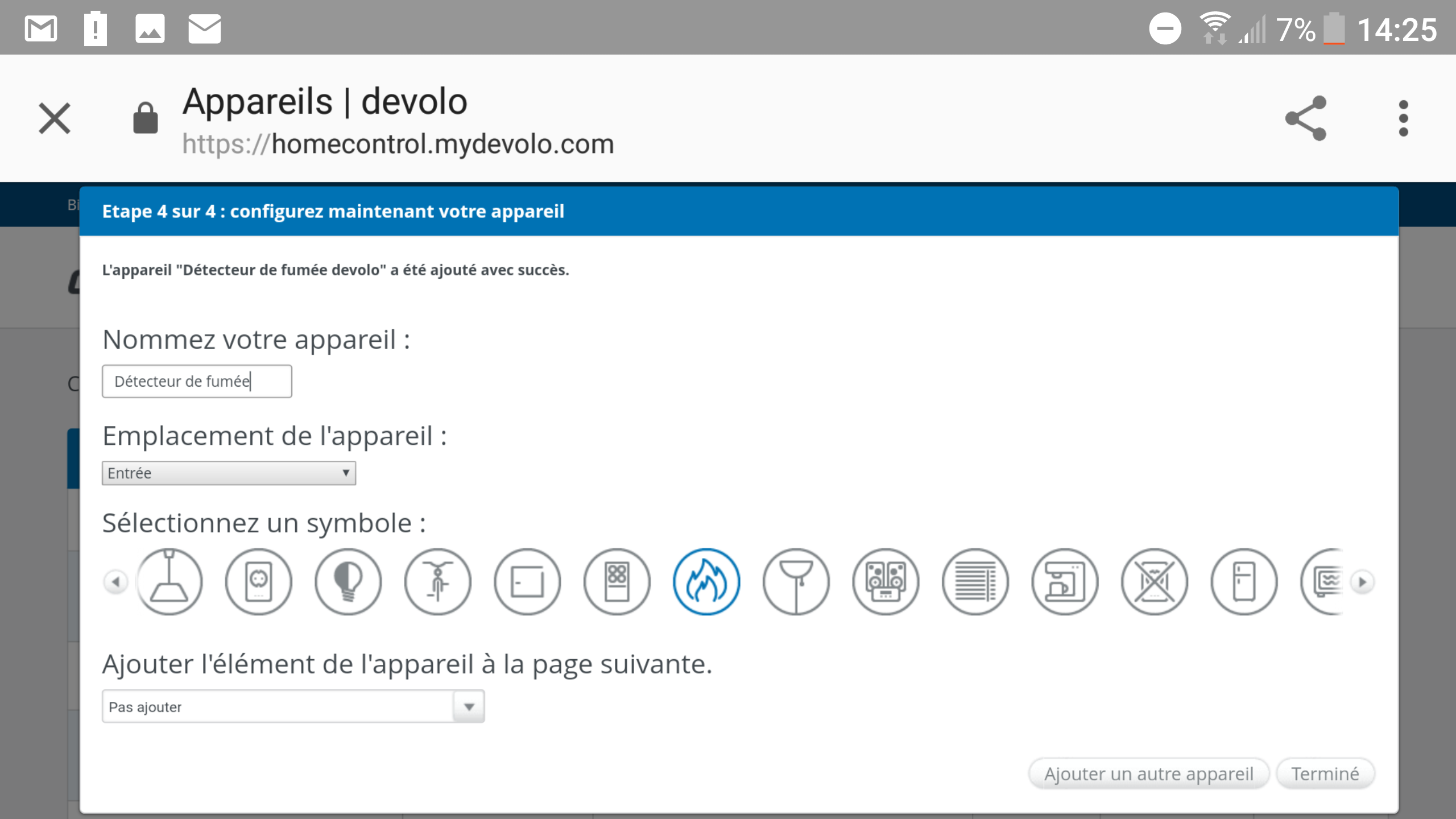
Task: Open the email envelope notification icon
Action: click(205, 28)
